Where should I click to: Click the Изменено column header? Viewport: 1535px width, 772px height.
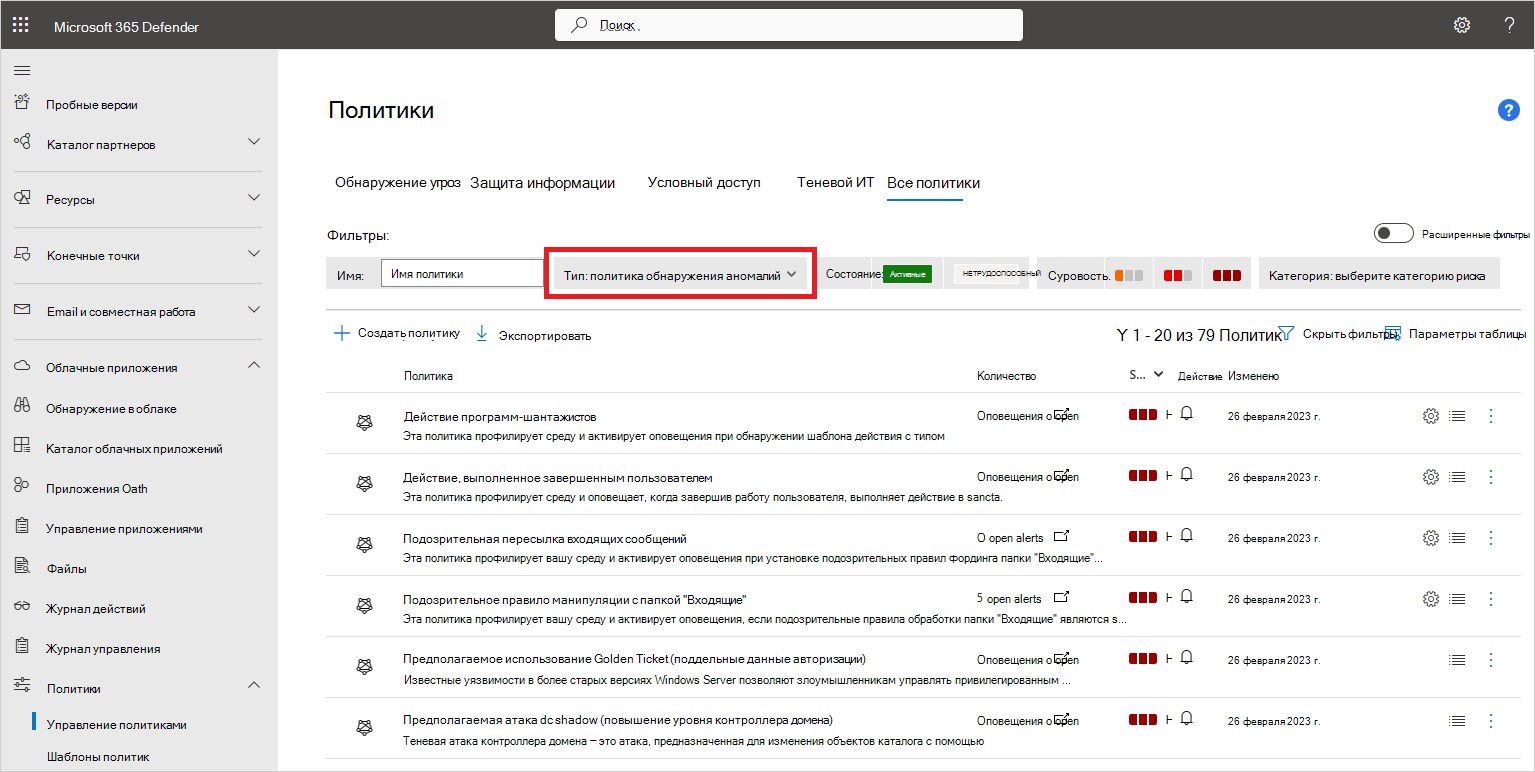click(1253, 376)
